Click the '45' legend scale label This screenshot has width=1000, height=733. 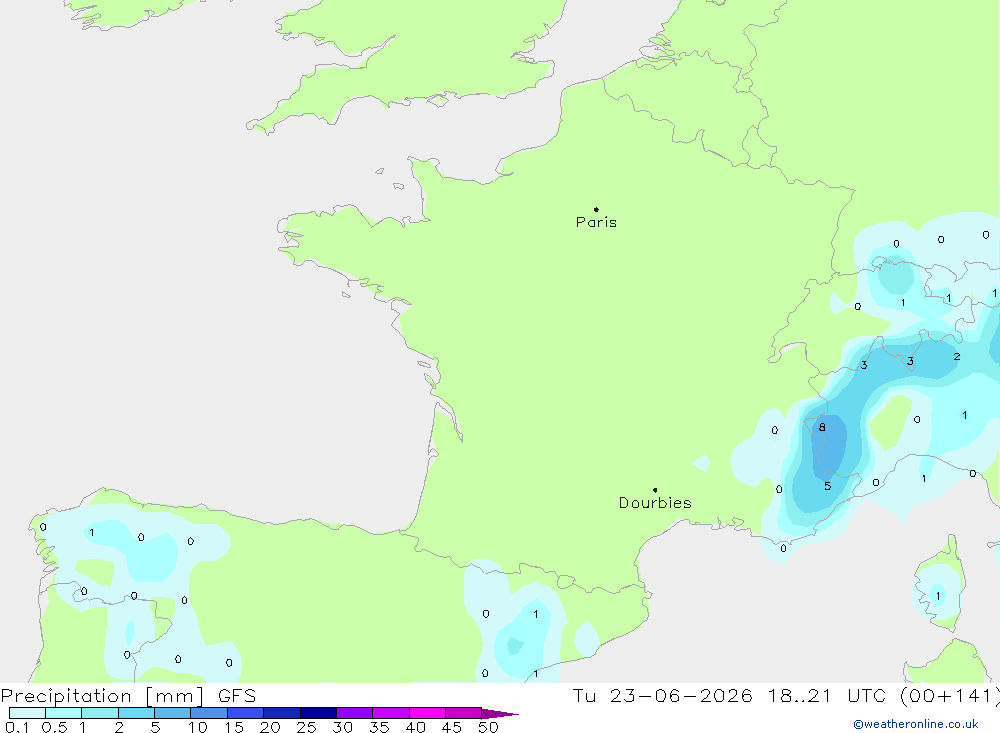click(x=452, y=727)
